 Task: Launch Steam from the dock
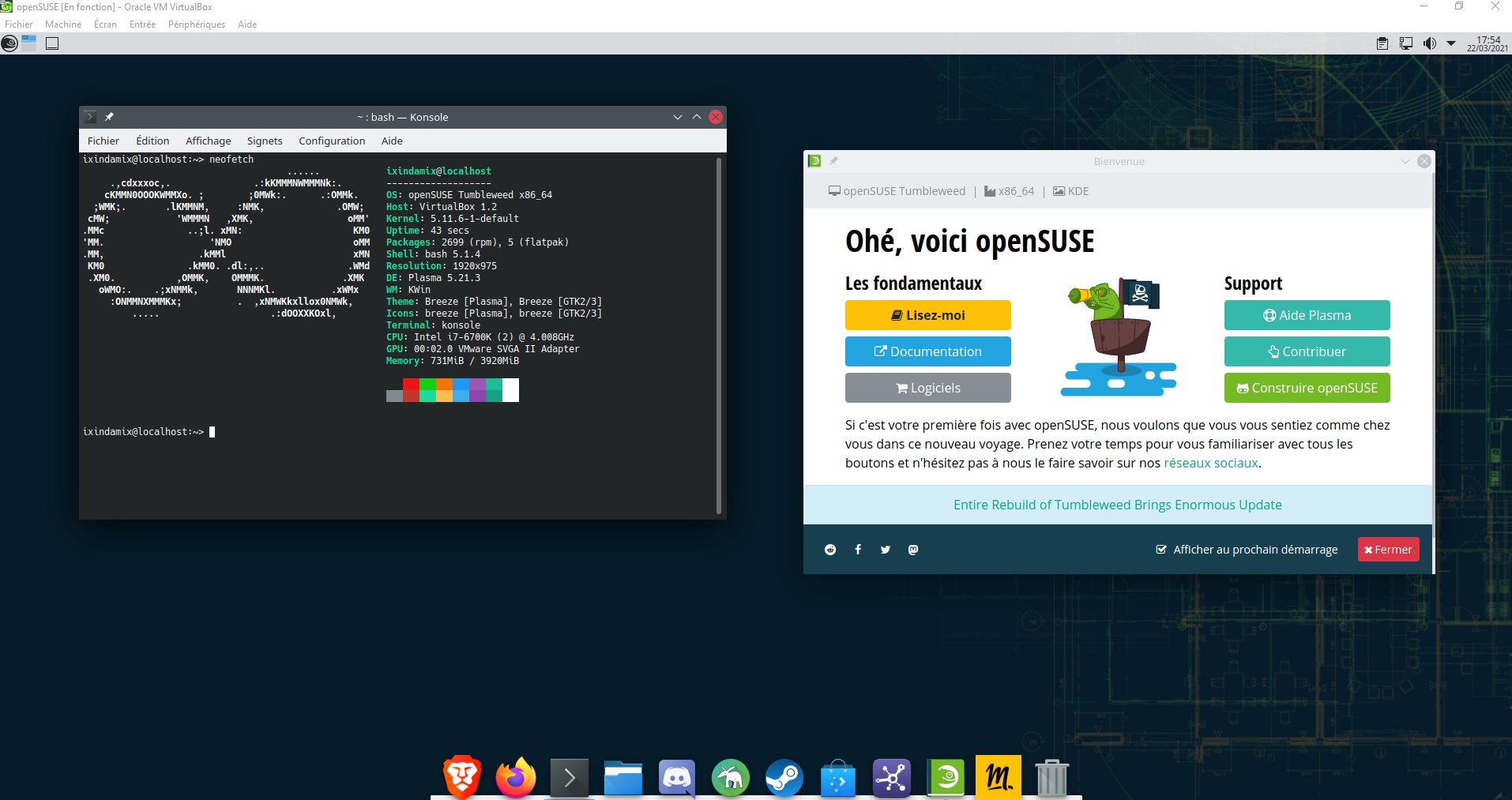click(x=784, y=779)
